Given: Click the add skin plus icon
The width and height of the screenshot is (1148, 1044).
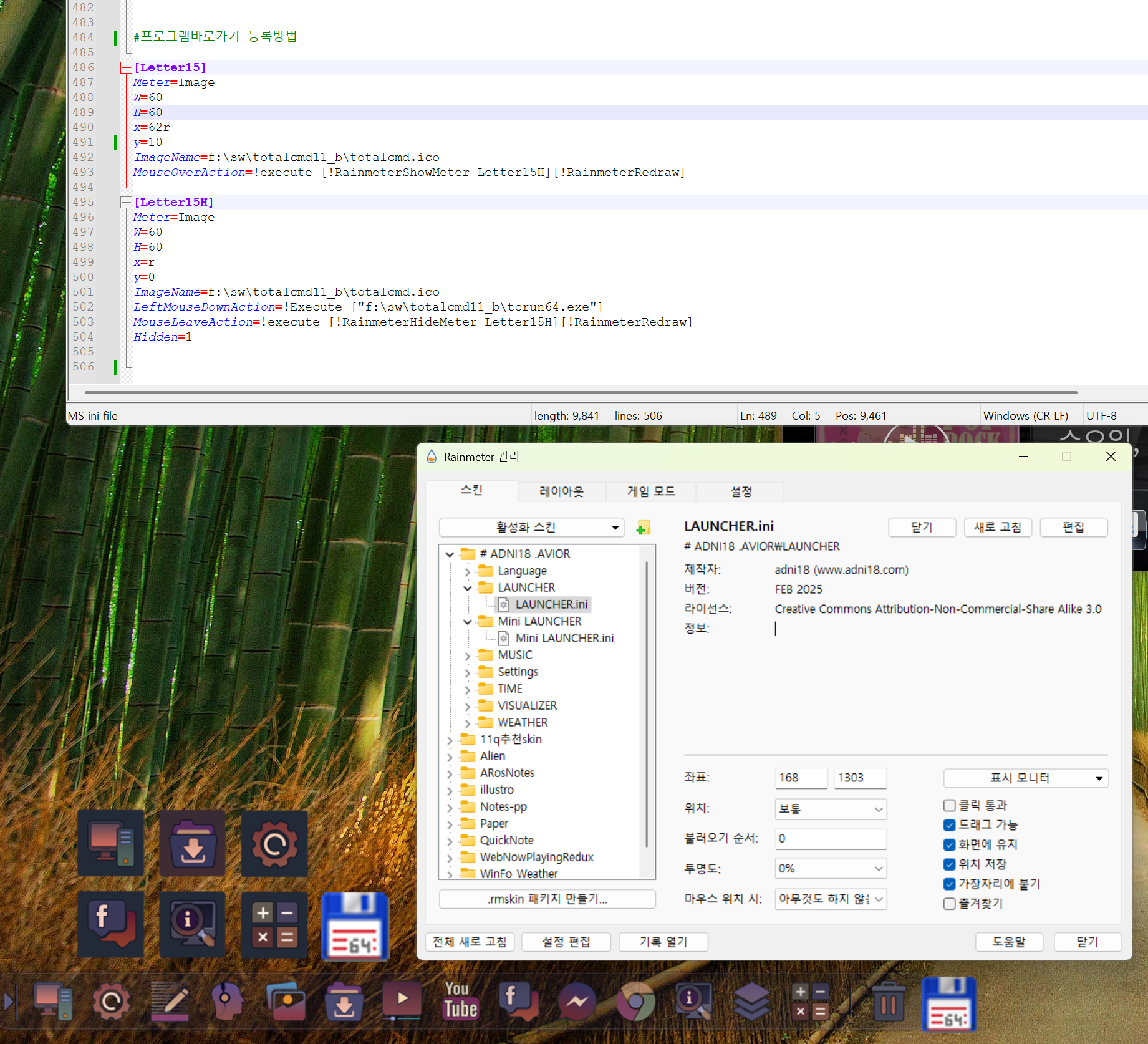Looking at the screenshot, I should coord(643,528).
